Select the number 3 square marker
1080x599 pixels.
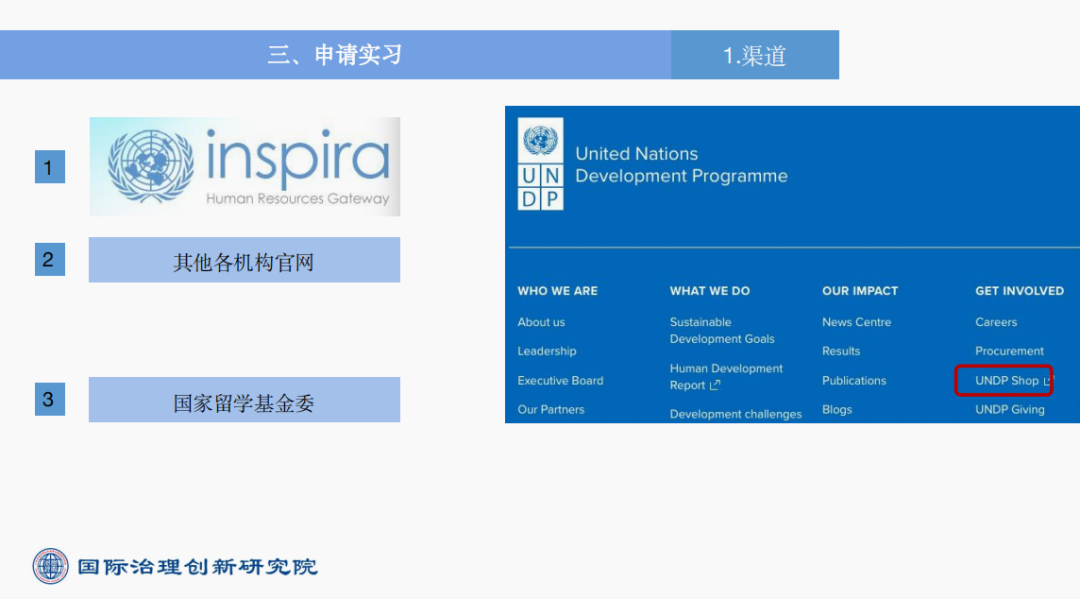pos(49,400)
